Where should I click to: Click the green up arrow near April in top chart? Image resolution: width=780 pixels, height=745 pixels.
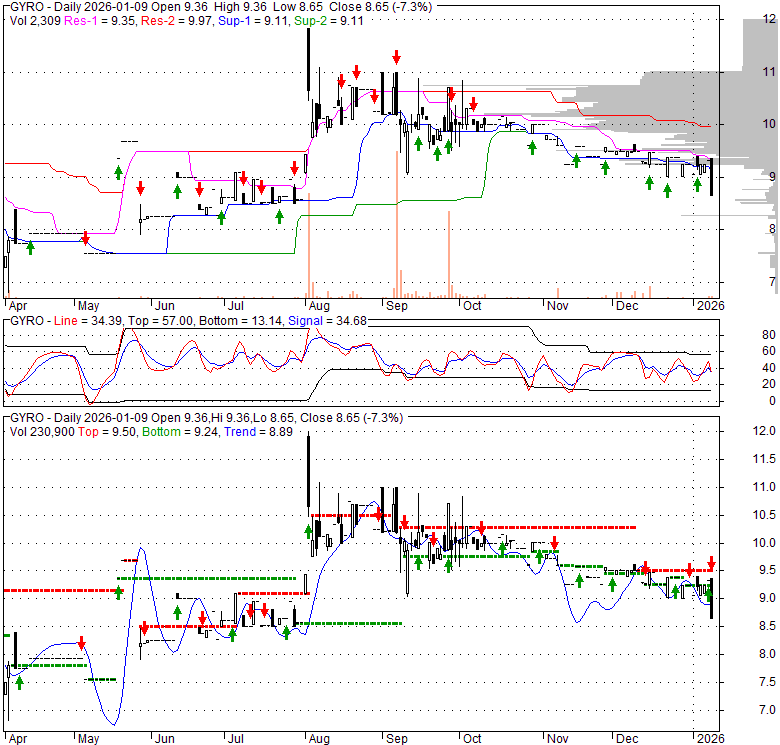point(30,247)
